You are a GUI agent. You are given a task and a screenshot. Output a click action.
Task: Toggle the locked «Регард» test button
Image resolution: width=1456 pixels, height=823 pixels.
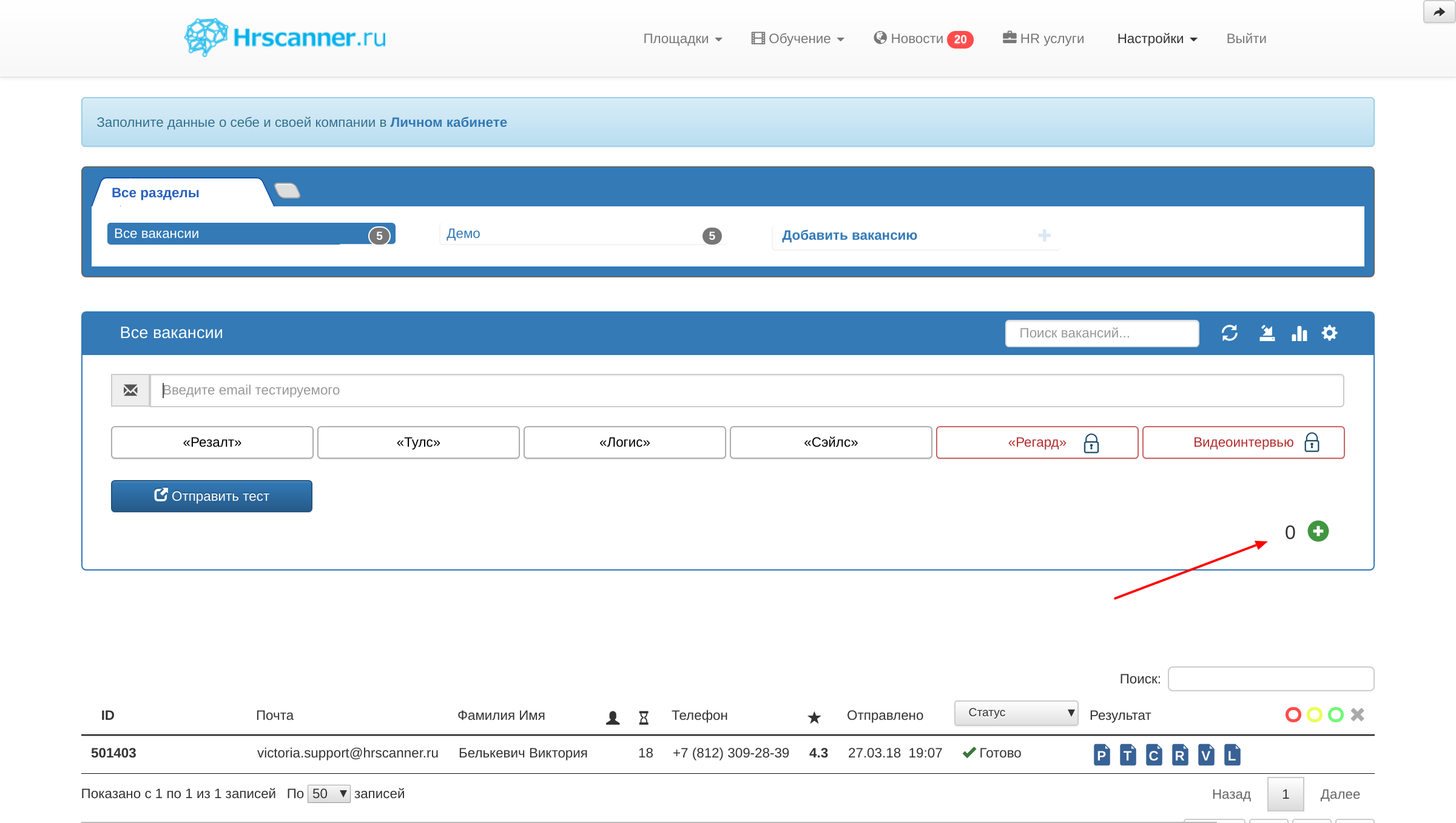(1037, 442)
